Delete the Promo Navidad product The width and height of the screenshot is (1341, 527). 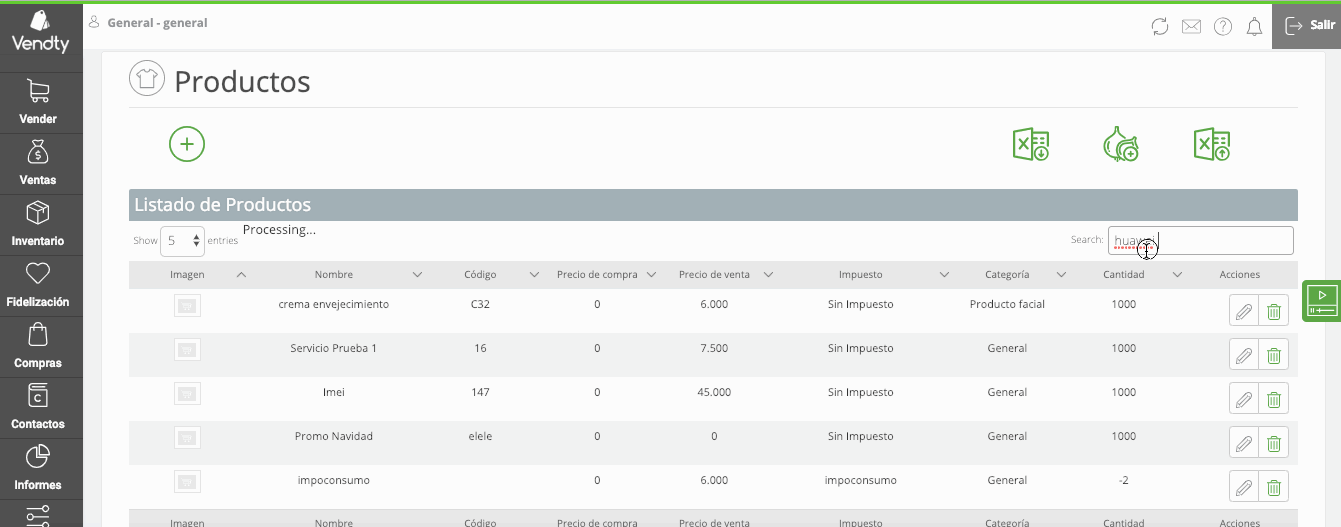click(1273, 443)
